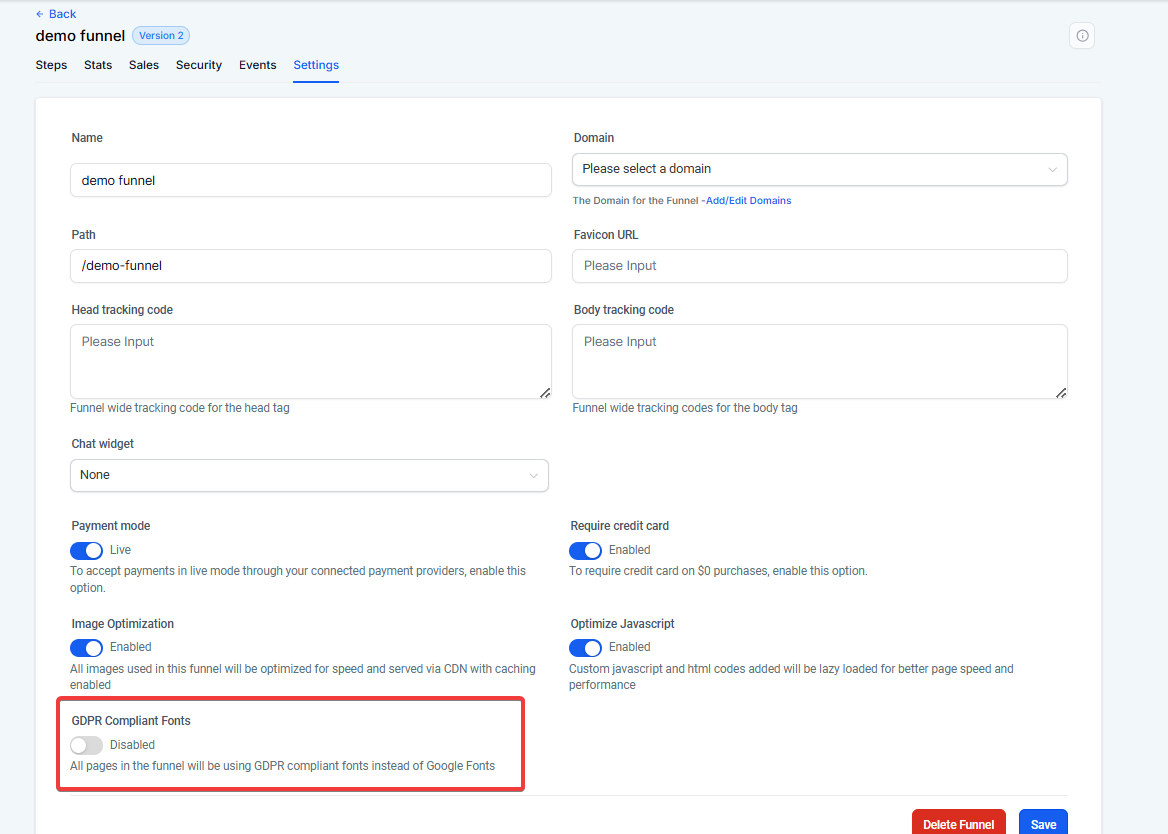Viewport: 1168px width, 834px height.
Task: Toggle the Payment mode Live switch
Action: point(86,550)
